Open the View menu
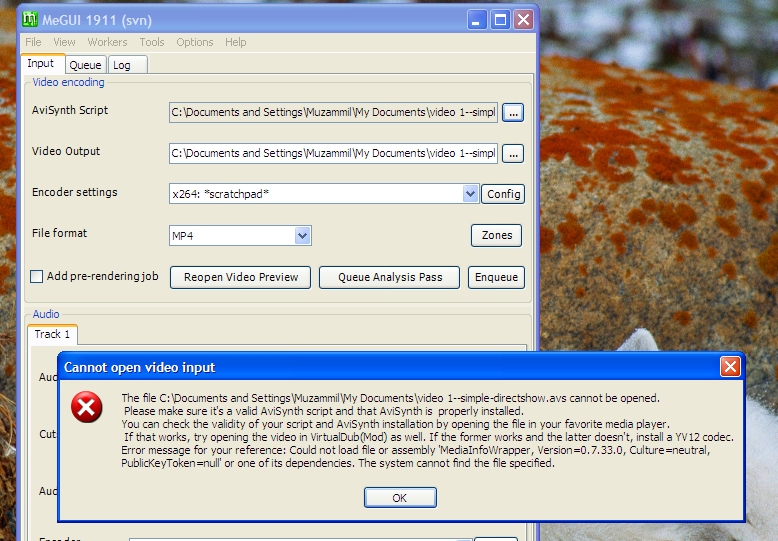 tap(64, 42)
